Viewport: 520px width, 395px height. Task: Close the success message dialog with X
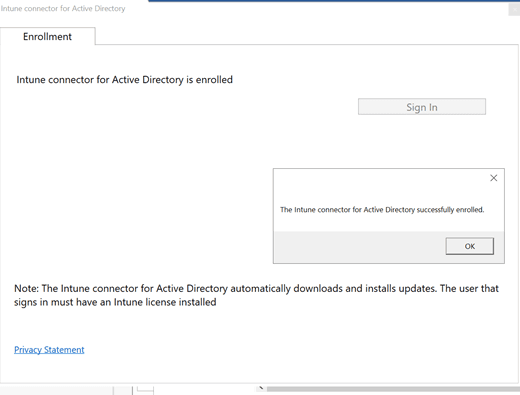coord(493,178)
